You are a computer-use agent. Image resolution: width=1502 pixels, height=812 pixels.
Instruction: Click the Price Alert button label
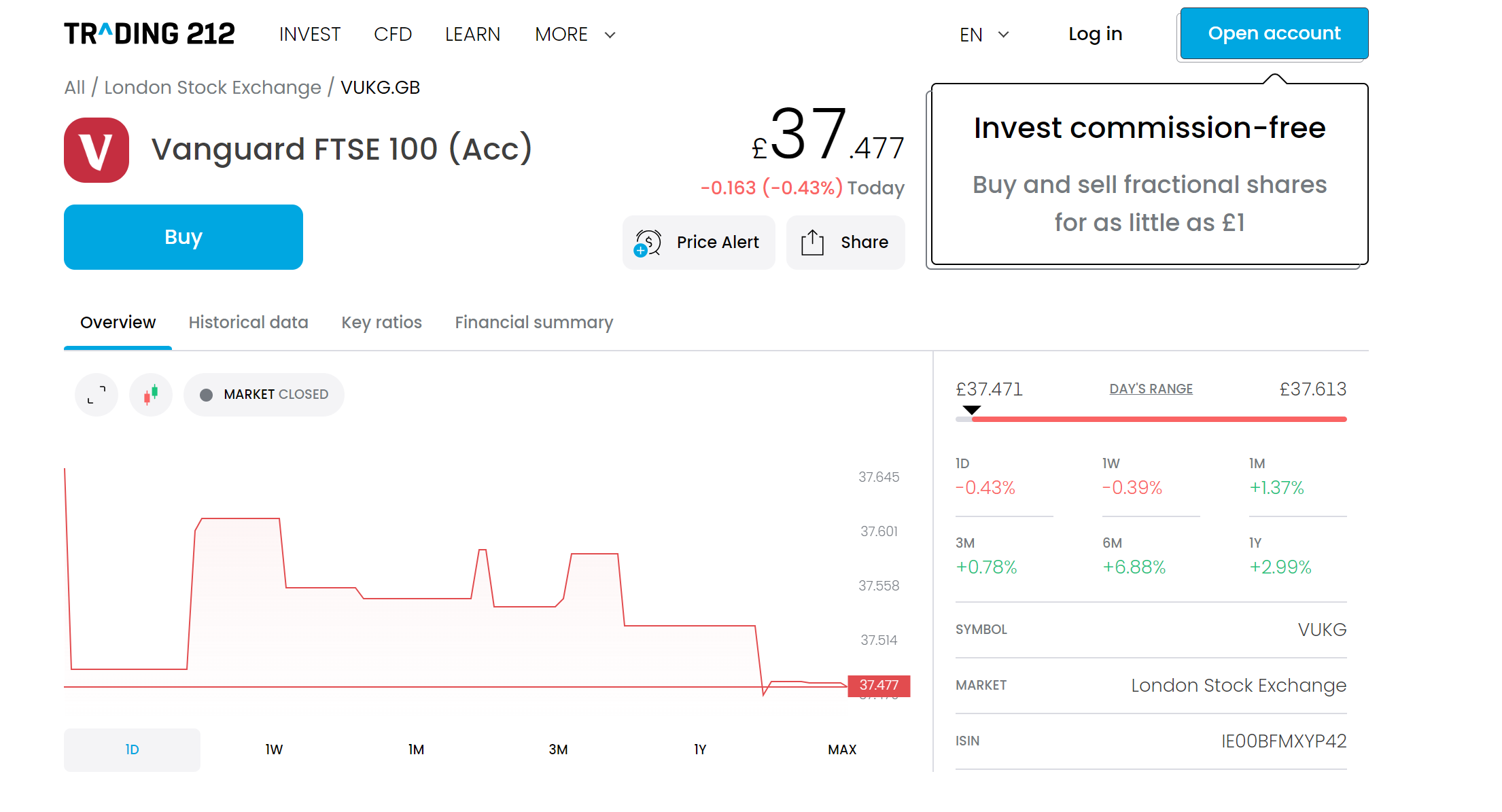pos(718,243)
